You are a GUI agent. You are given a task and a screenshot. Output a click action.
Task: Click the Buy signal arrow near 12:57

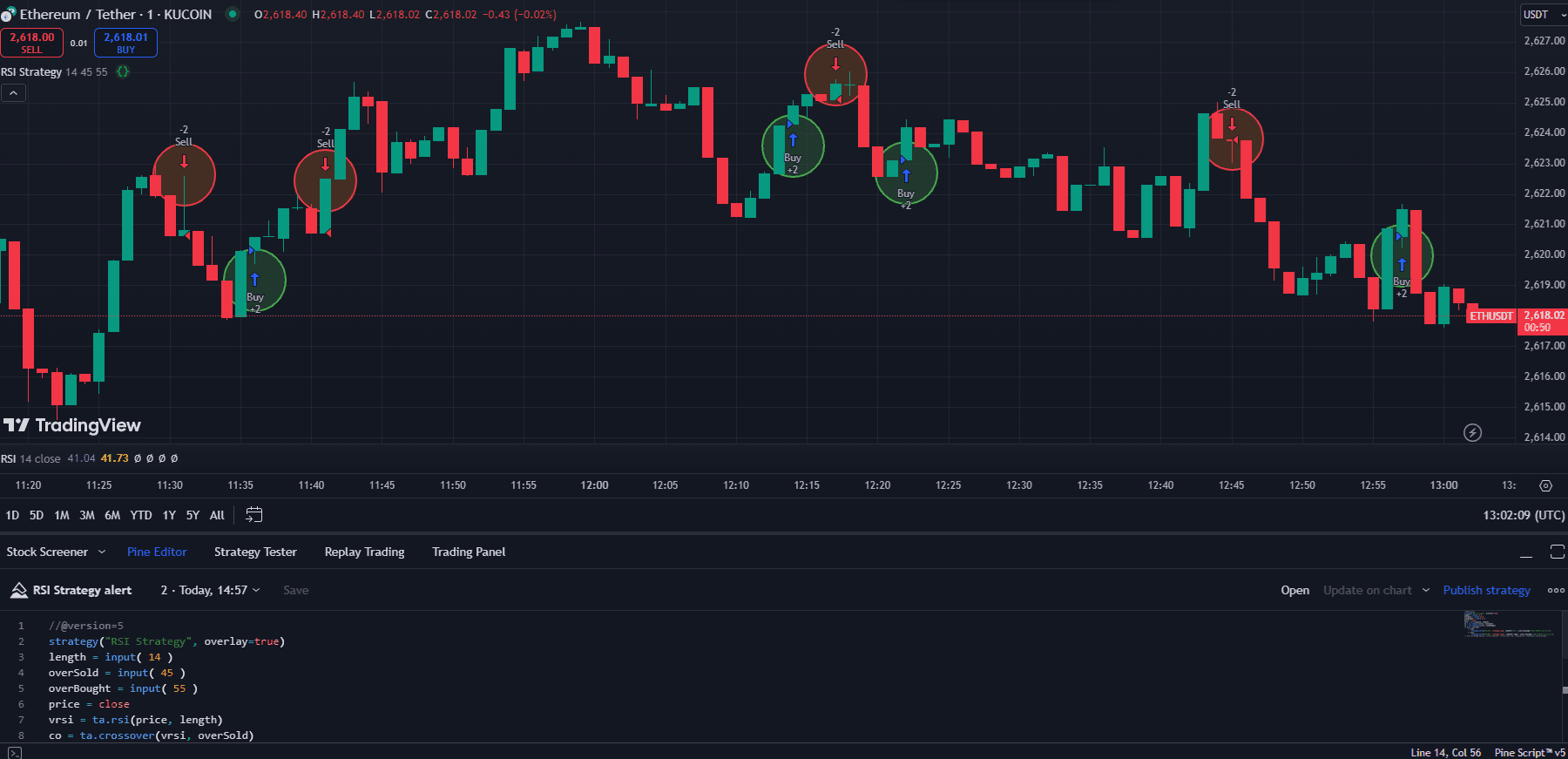(x=1402, y=264)
